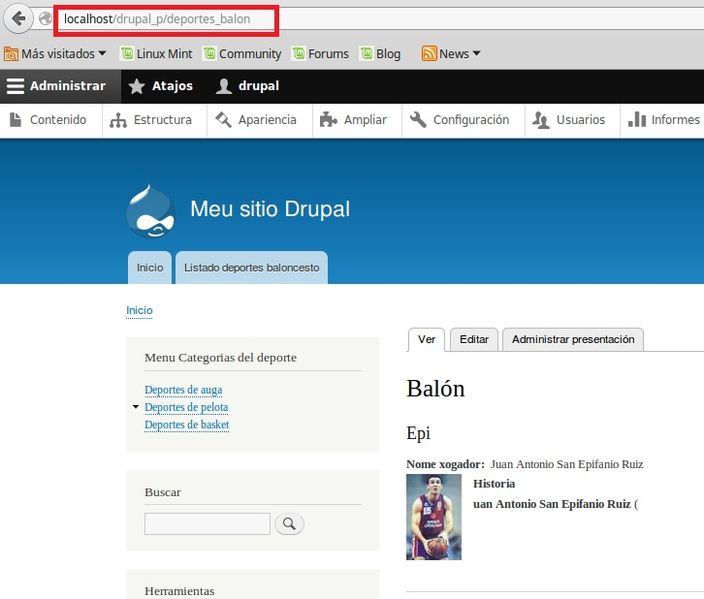Click the 'Juan Antonio San Epifanio Ruiz' name text
704x599 pixels.
pyautogui.click(x=567, y=464)
